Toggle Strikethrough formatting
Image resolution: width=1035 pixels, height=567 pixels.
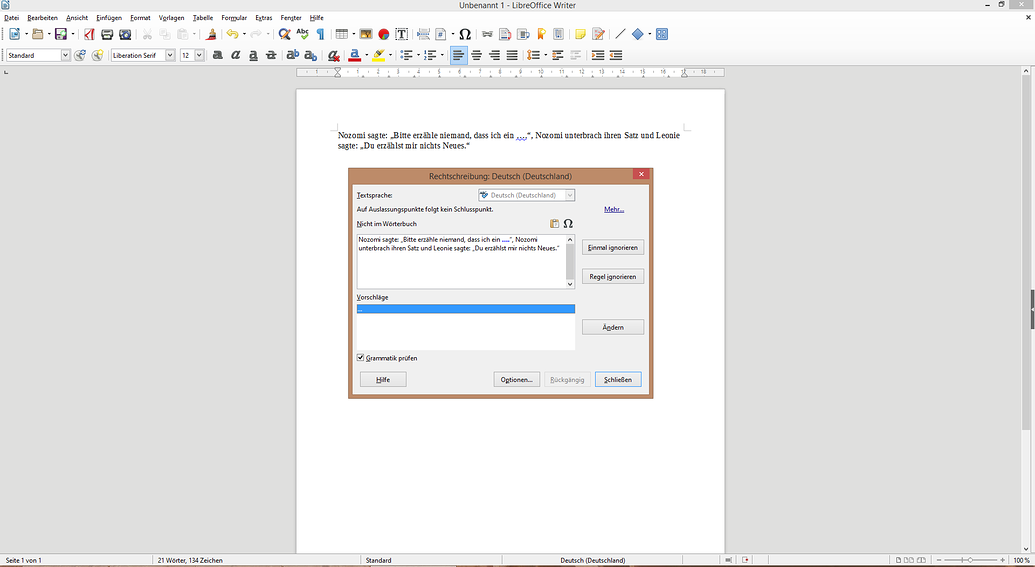coord(271,55)
